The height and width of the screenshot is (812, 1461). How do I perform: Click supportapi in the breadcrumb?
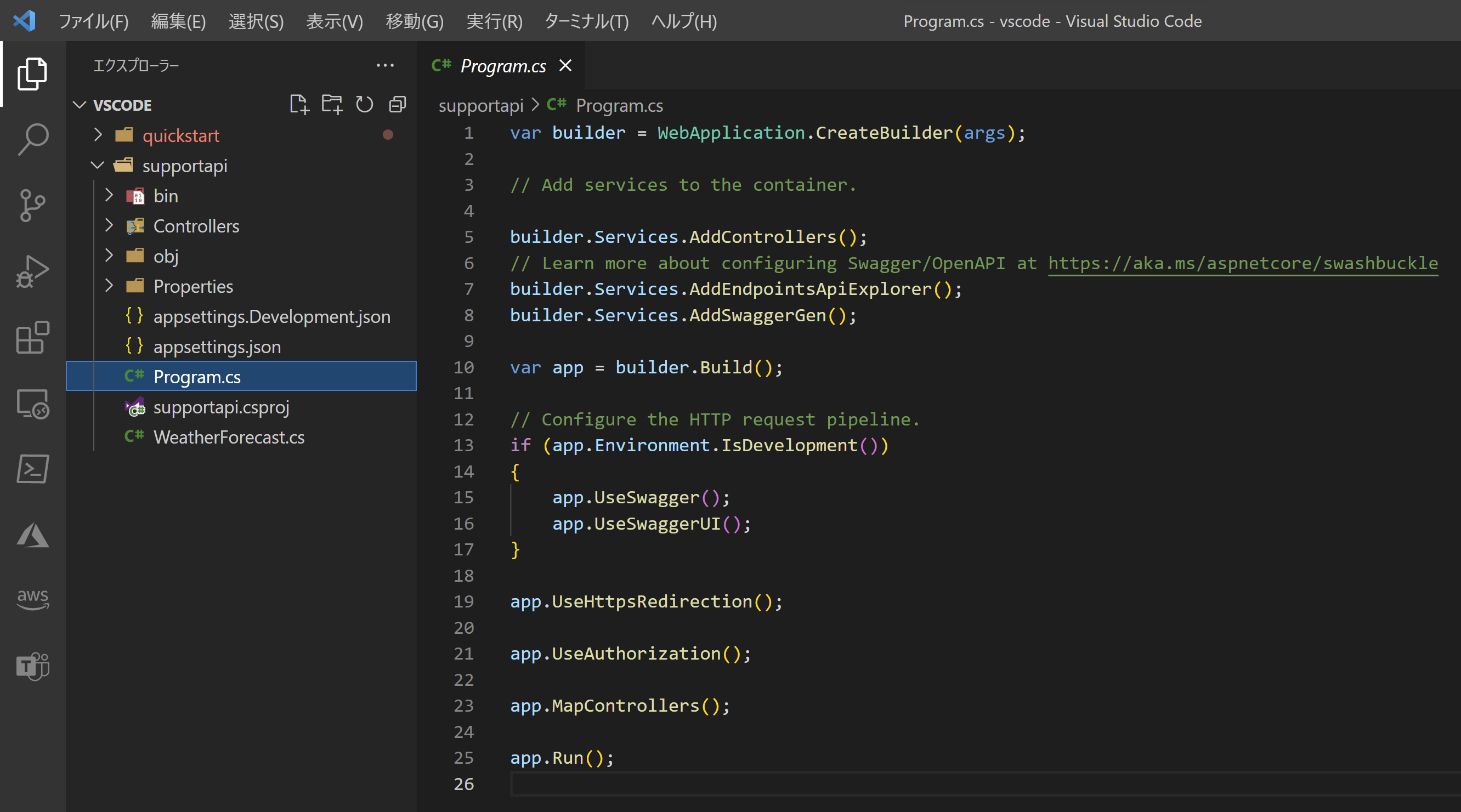pos(481,105)
